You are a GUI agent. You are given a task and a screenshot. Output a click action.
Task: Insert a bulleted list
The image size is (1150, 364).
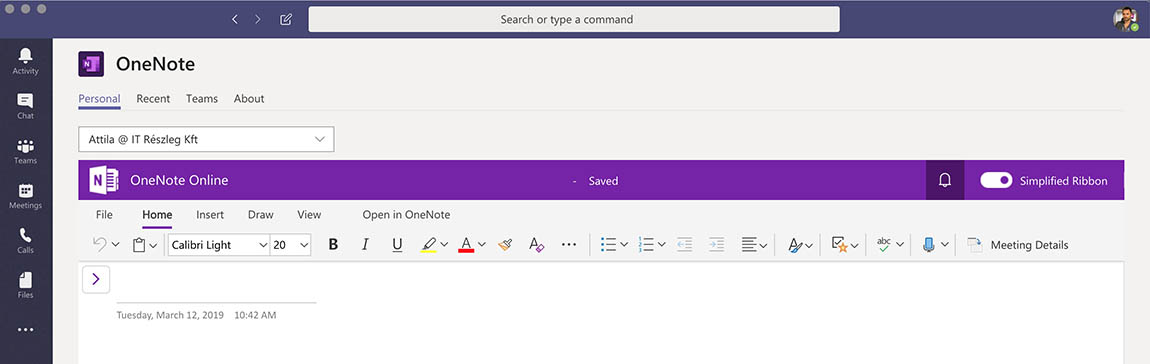point(608,244)
